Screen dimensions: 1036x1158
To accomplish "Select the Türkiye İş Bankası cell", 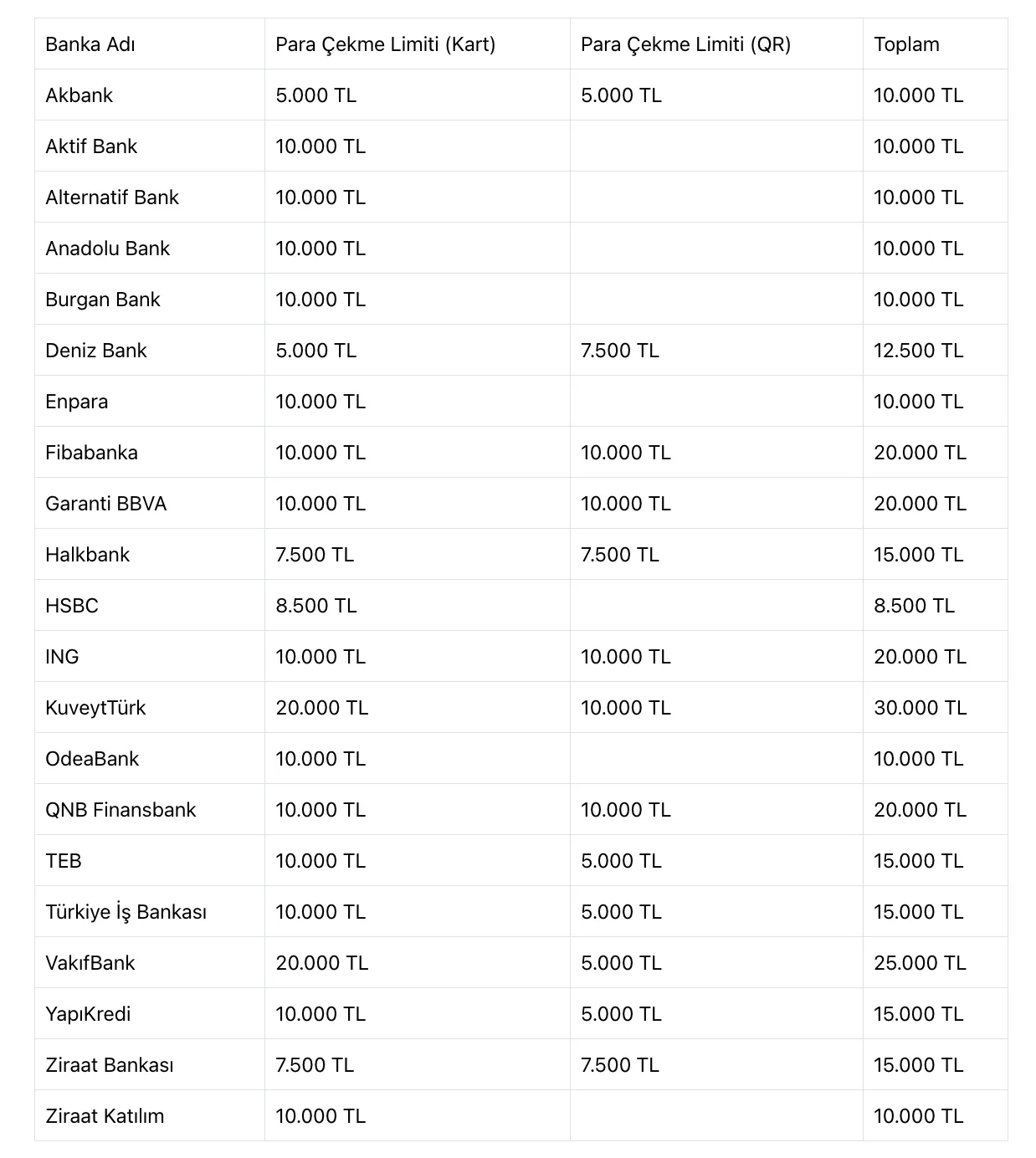I will click(126, 912).
